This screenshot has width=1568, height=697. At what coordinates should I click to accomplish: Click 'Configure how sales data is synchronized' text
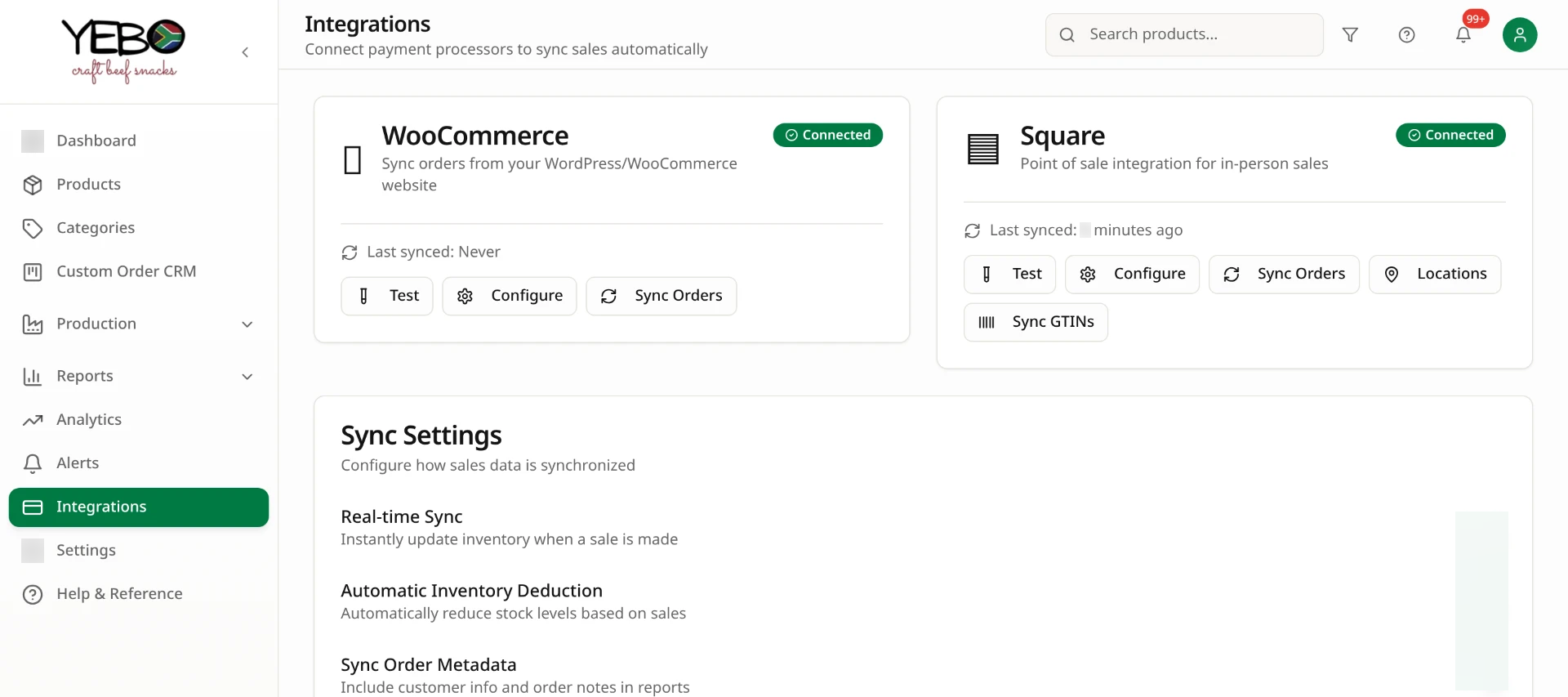tap(488, 465)
